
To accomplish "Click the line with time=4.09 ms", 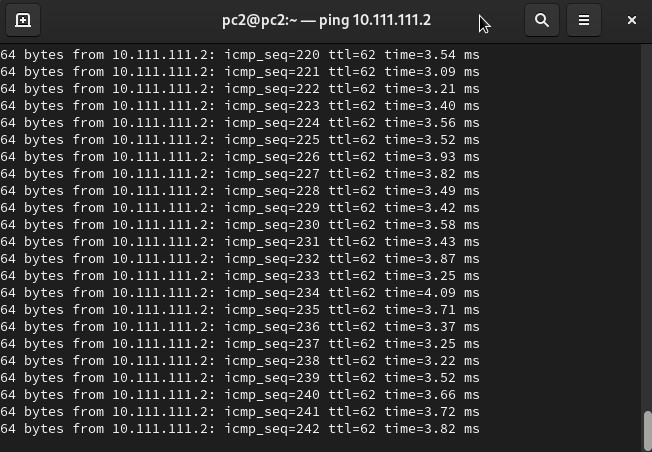I will pos(240,292).
